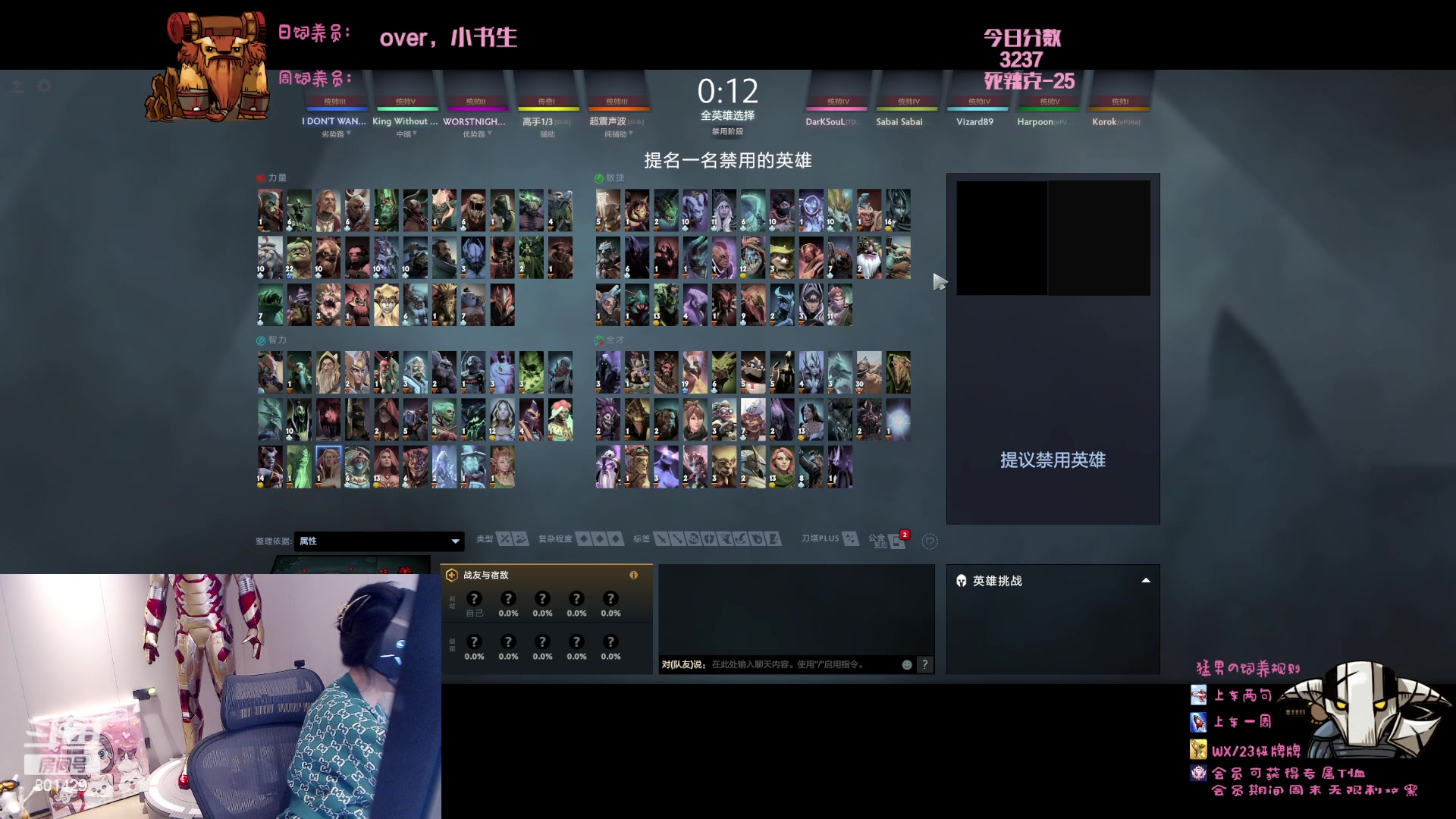The width and height of the screenshot is (1456, 819).
Task: Click the chat help question mark button
Action: (924, 665)
